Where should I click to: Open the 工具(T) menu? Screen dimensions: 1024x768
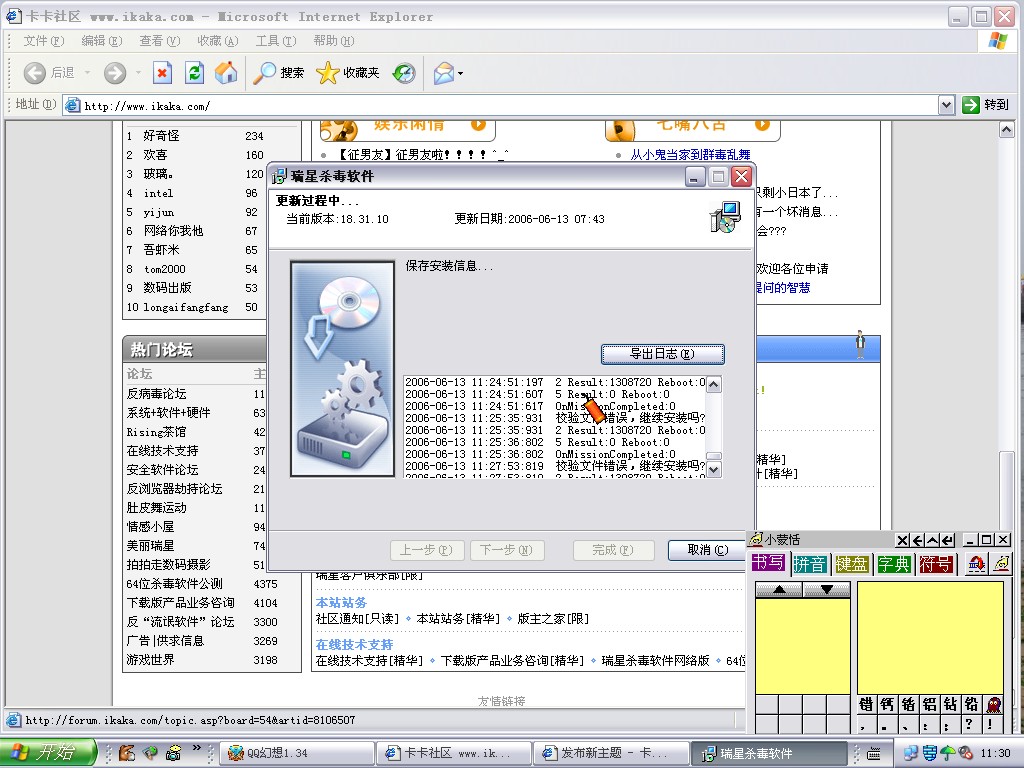click(x=276, y=40)
